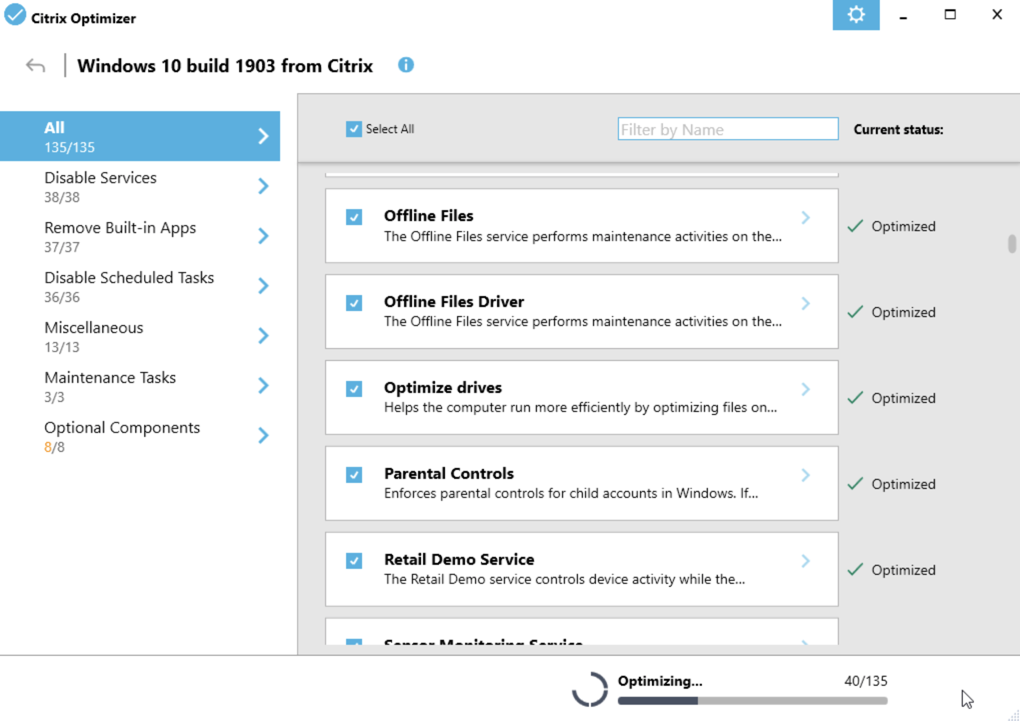Click the chevron beside Disable Services
Viewport: 1020px width, 721px height.
(263, 186)
